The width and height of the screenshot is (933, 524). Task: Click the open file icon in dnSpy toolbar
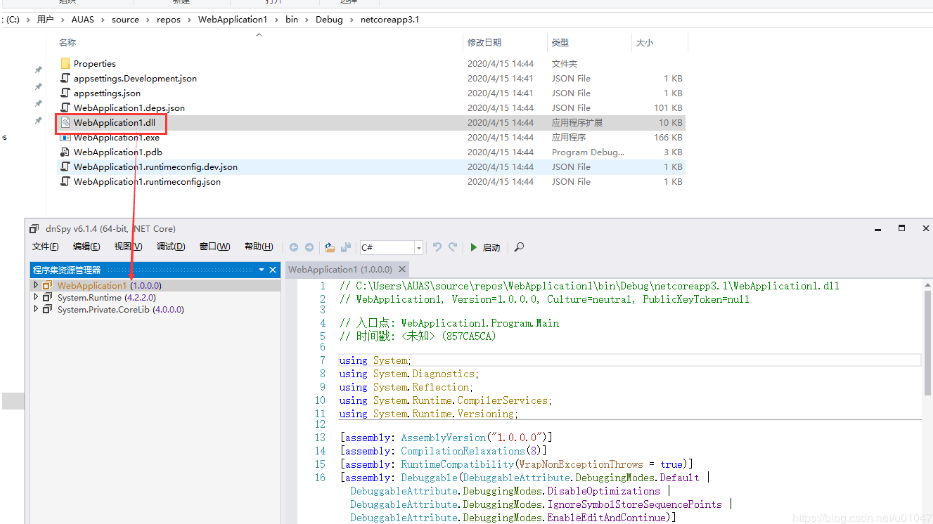(x=330, y=247)
